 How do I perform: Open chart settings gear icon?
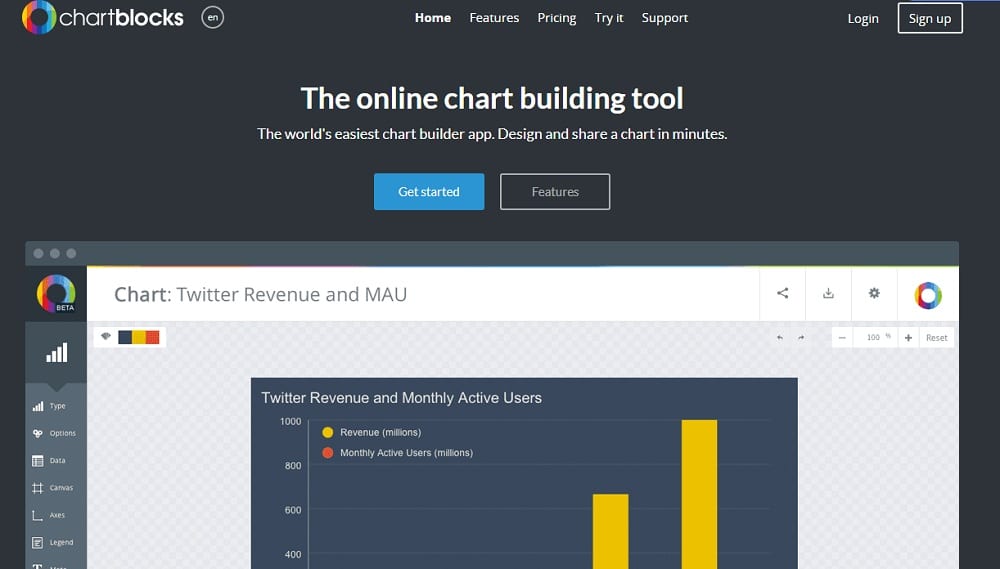pyautogui.click(x=874, y=293)
